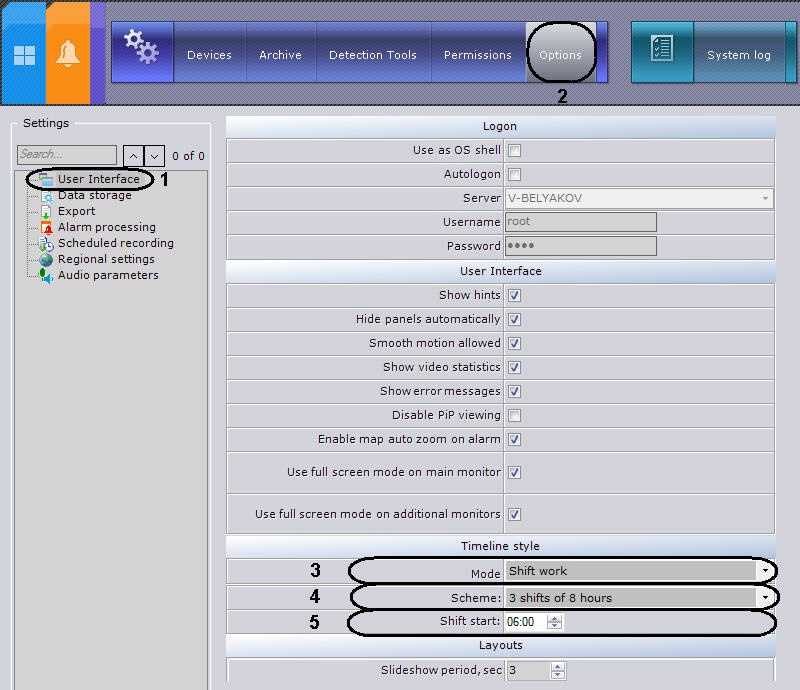Image resolution: width=800 pixels, height=690 pixels.
Task: Select Alarm processing settings item
Action: (107, 227)
